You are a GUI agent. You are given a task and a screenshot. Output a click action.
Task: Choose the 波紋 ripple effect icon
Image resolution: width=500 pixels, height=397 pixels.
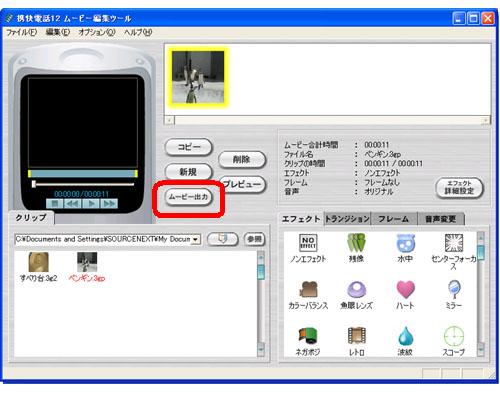405,336
